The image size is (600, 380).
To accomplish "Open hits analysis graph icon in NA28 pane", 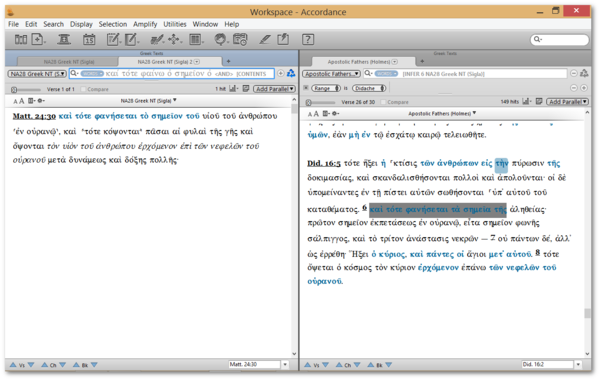I will [233, 89].
